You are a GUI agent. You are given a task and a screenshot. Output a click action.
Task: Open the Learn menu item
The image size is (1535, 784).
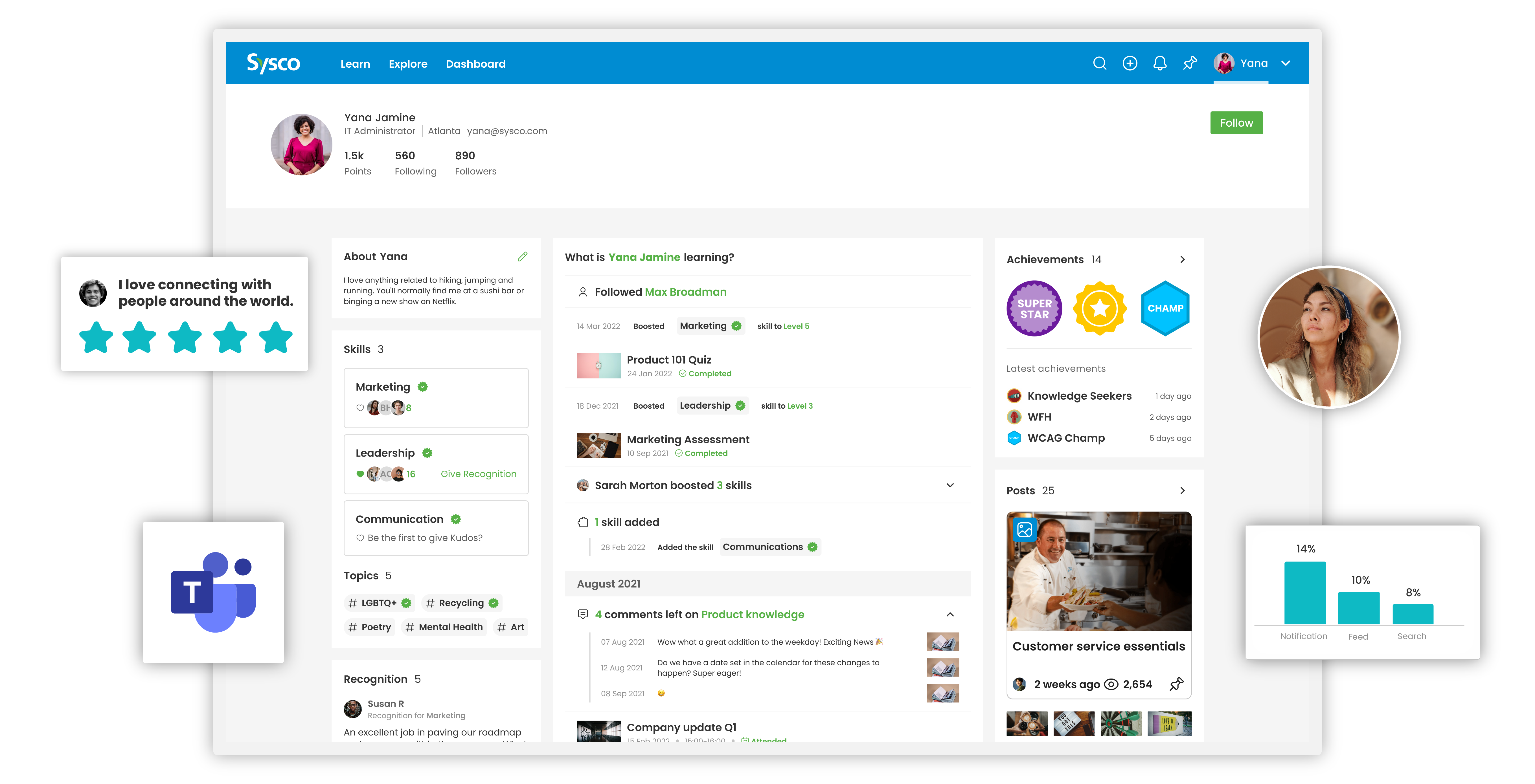(355, 64)
